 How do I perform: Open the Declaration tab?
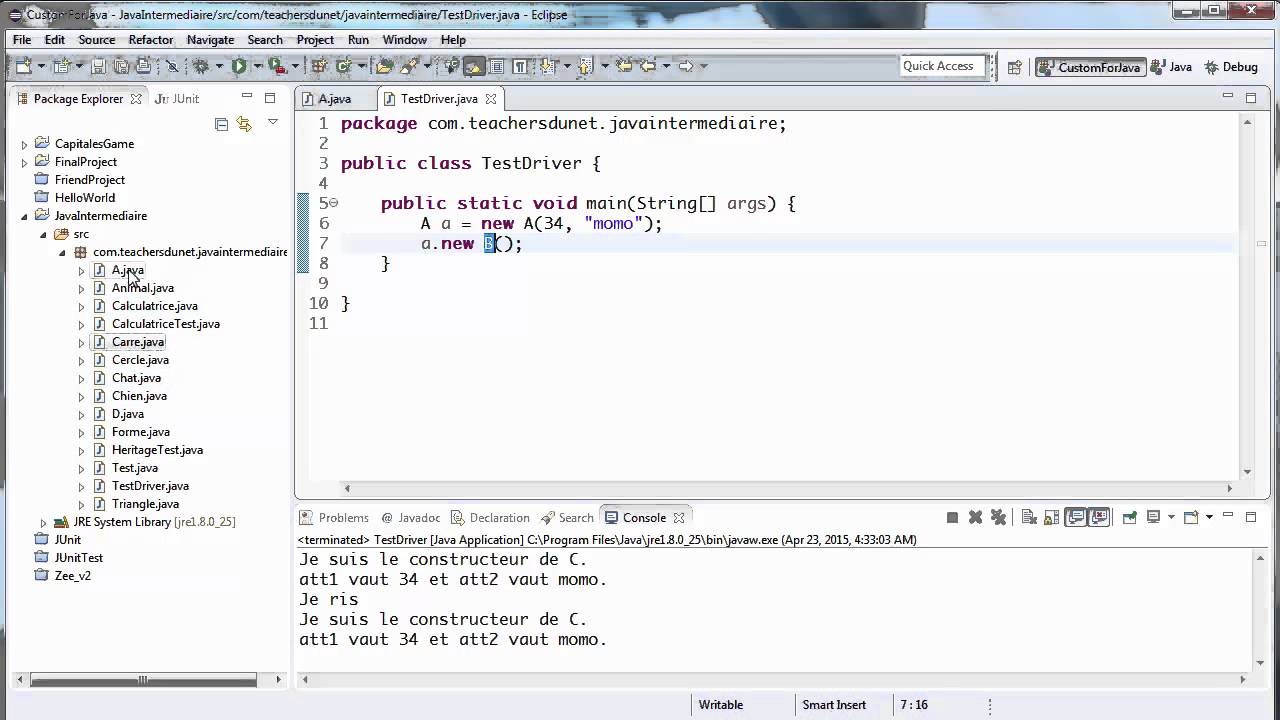pos(490,518)
